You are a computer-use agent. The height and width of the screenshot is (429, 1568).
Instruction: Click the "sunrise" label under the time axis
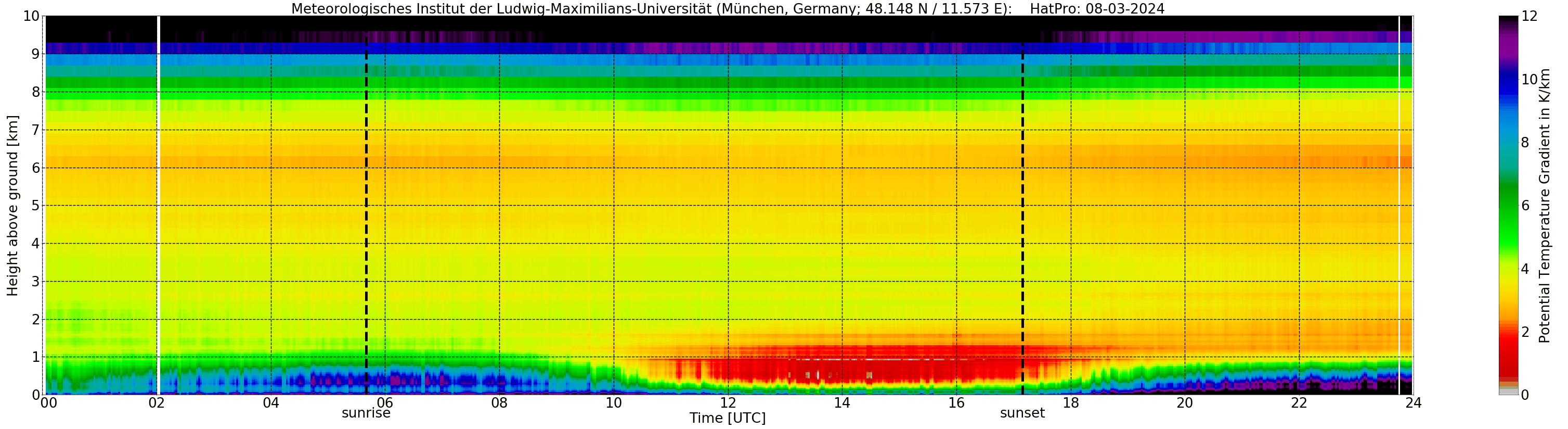tap(366, 413)
